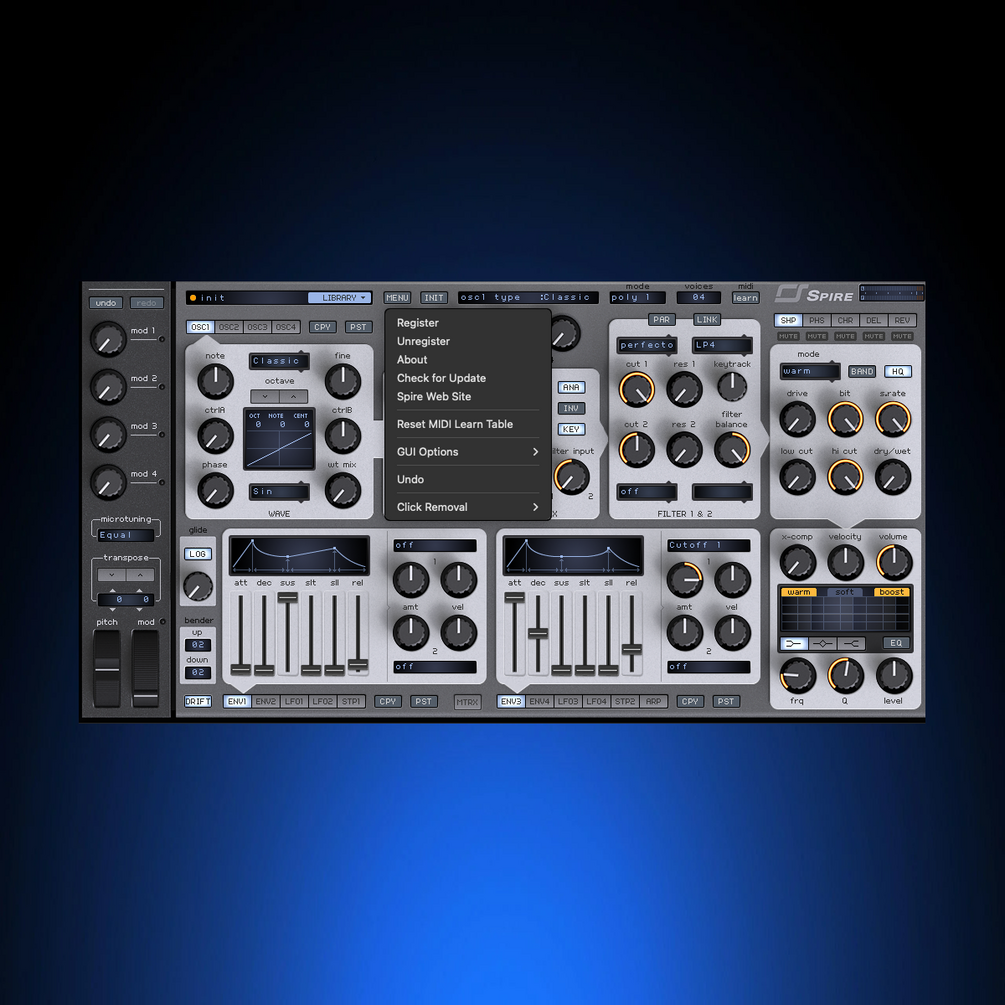
Task: Click the master volume knob
Action: 893,563
